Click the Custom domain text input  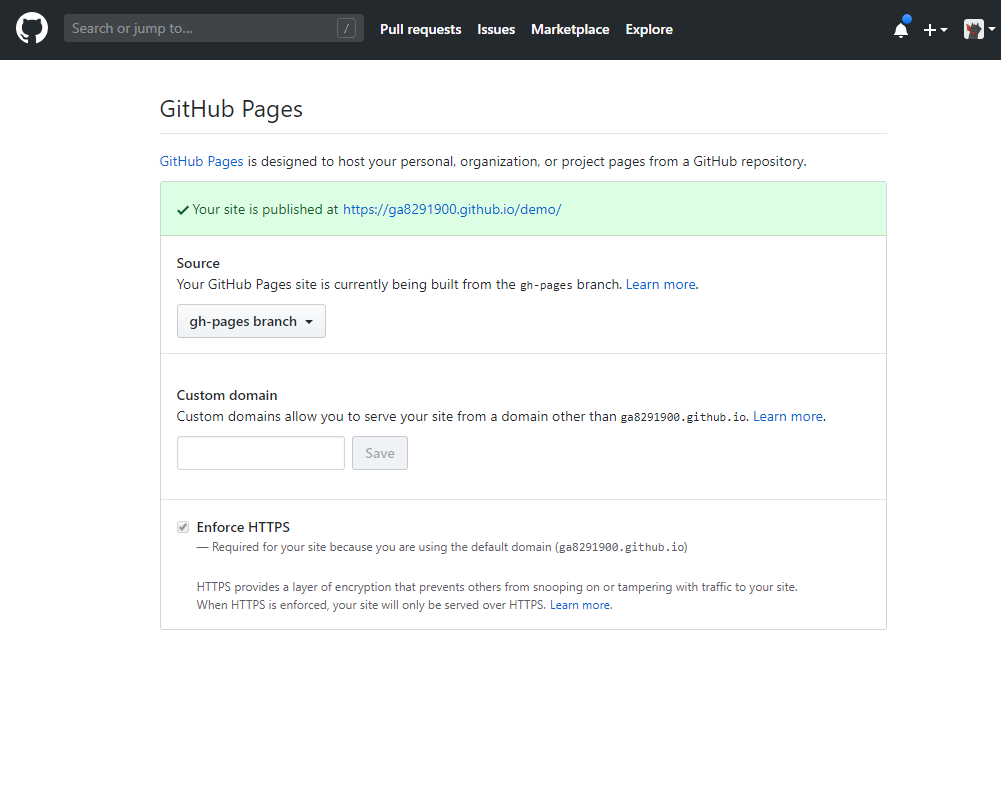tap(260, 453)
